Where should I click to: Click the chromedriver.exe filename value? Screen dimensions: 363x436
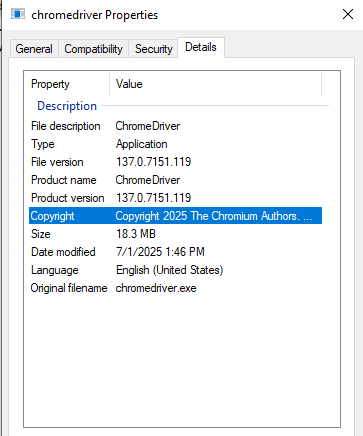coord(156,288)
